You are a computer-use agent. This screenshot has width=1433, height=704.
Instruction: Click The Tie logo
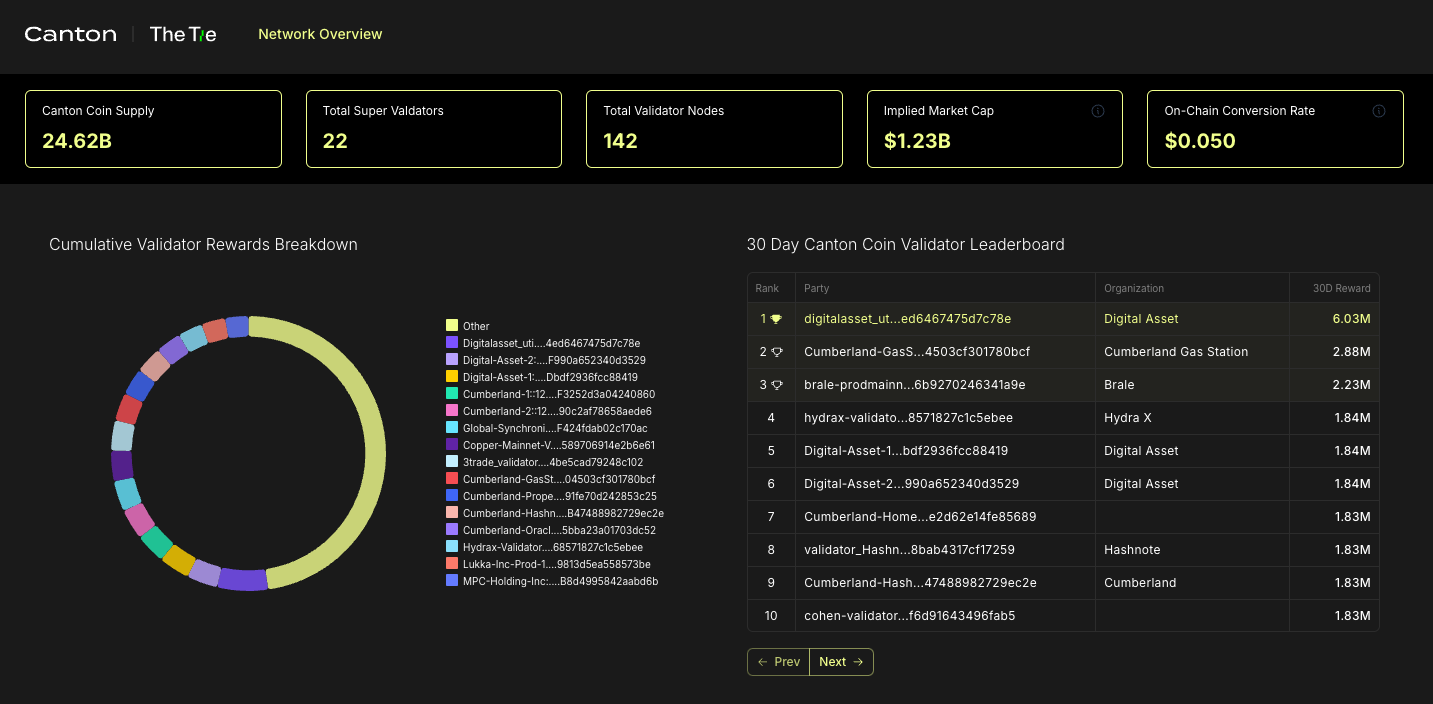pos(182,33)
